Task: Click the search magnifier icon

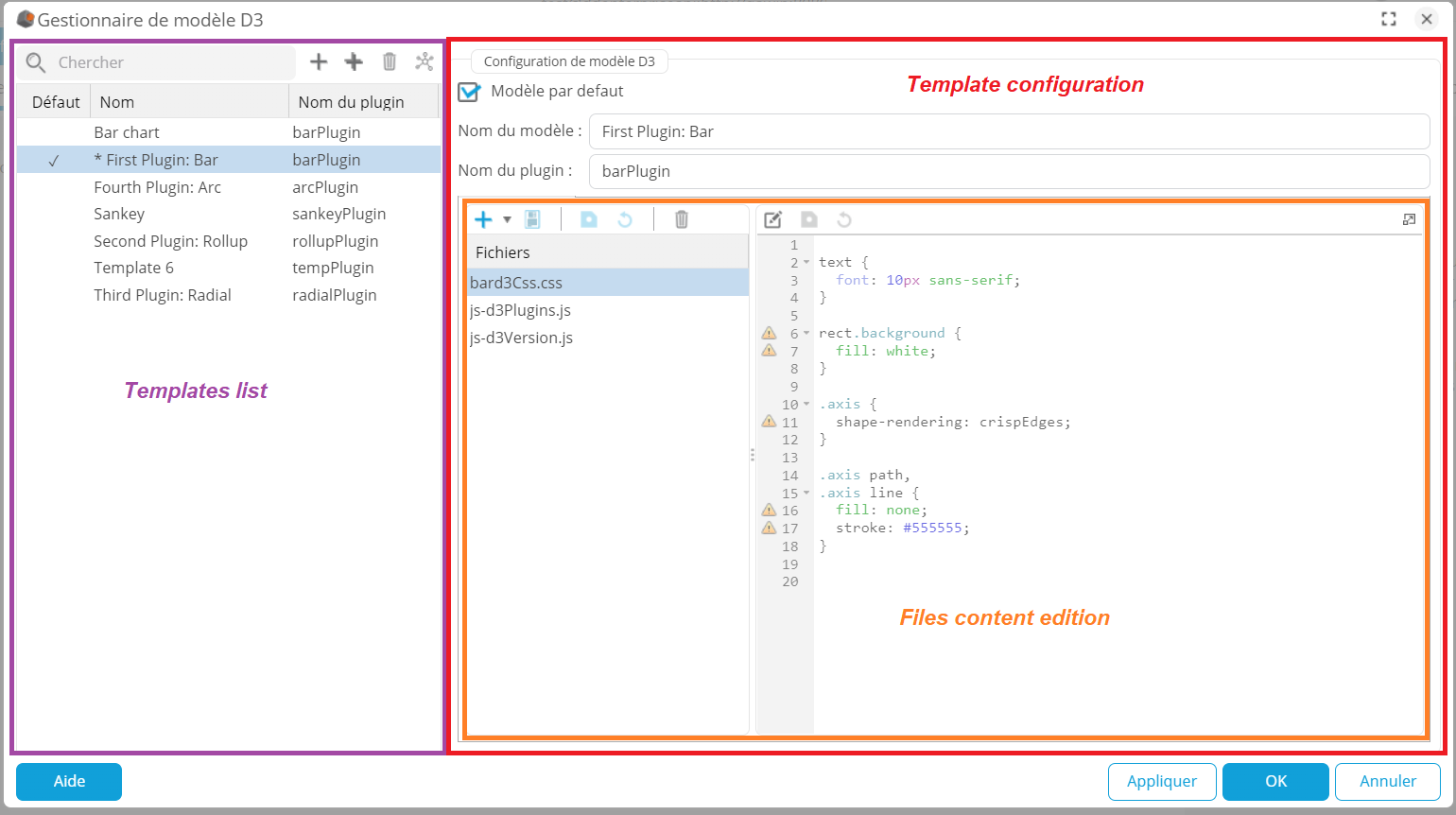Action: 36,62
